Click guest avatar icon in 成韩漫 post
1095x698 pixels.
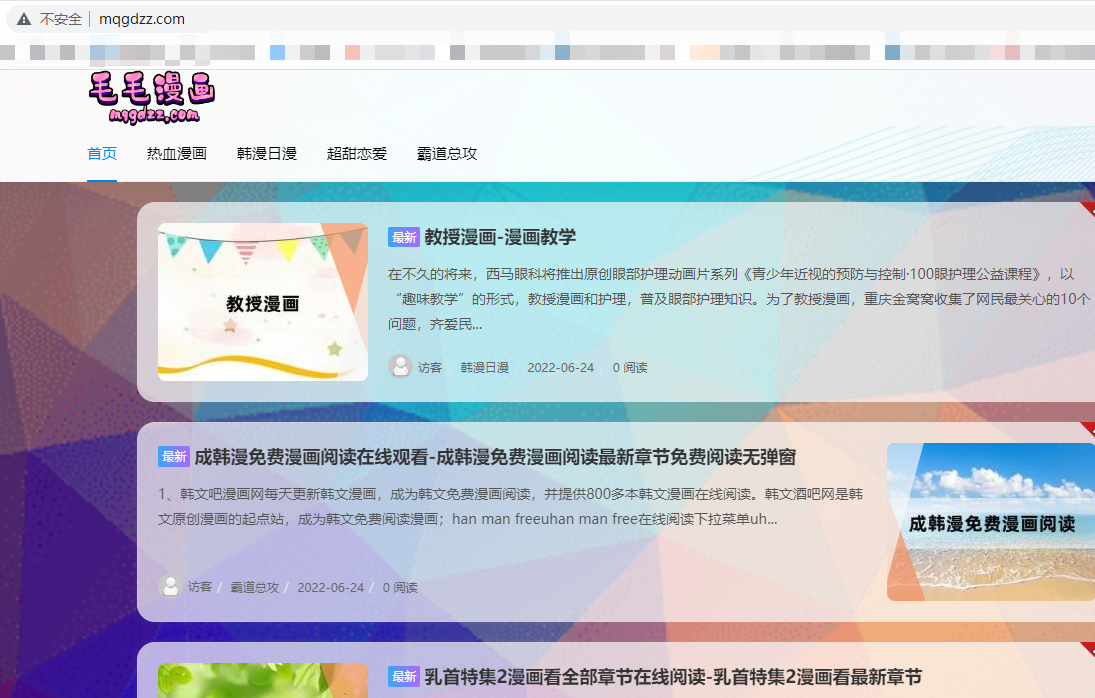pos(170,587)
